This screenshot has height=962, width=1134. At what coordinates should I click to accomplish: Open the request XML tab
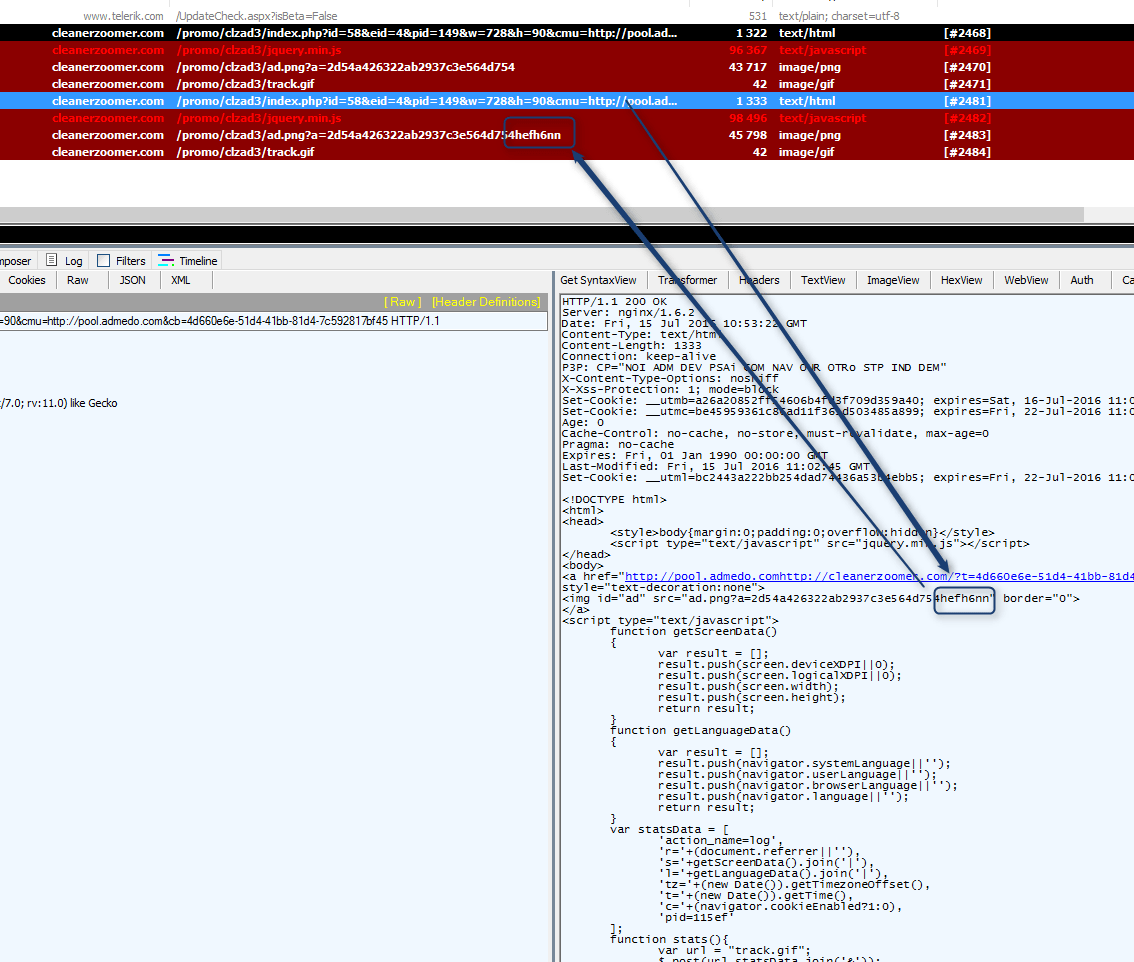pyautogui.click(x=181, y=280)
